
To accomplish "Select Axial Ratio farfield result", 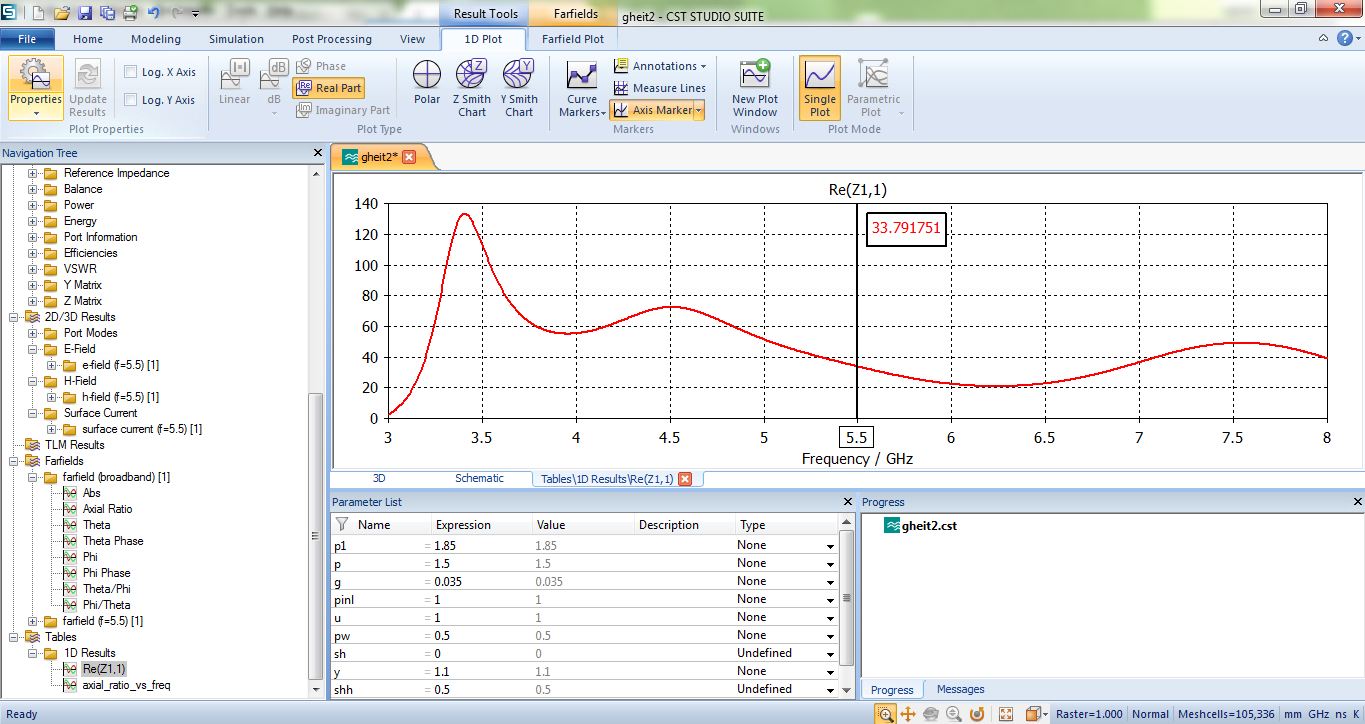I will click(107, 509).
